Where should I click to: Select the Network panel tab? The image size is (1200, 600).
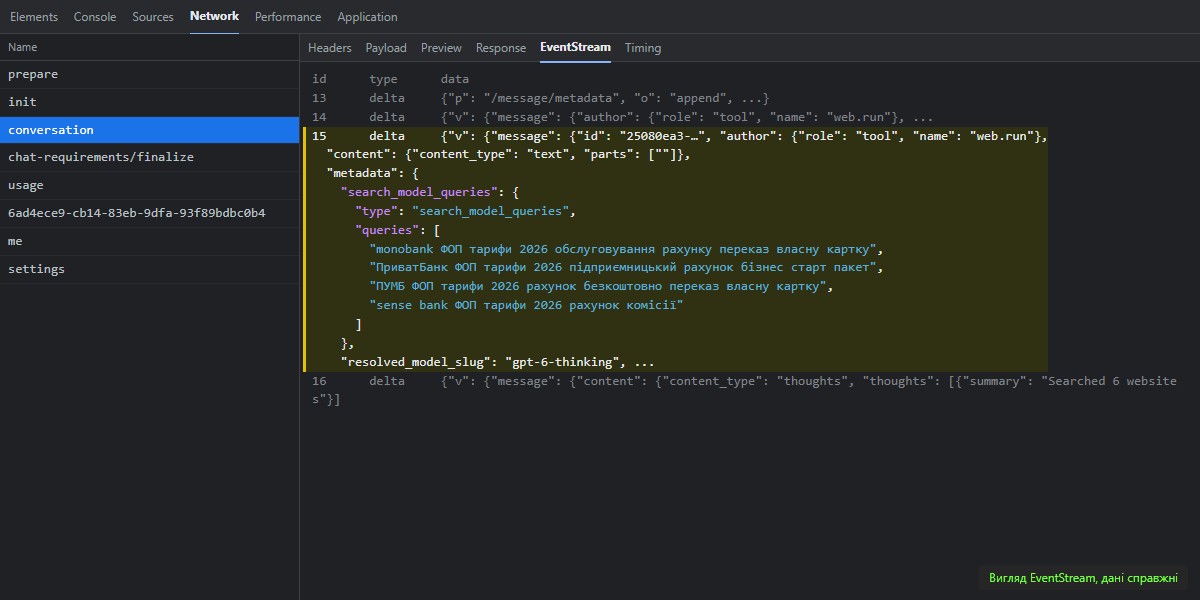(x=214, y=17)
